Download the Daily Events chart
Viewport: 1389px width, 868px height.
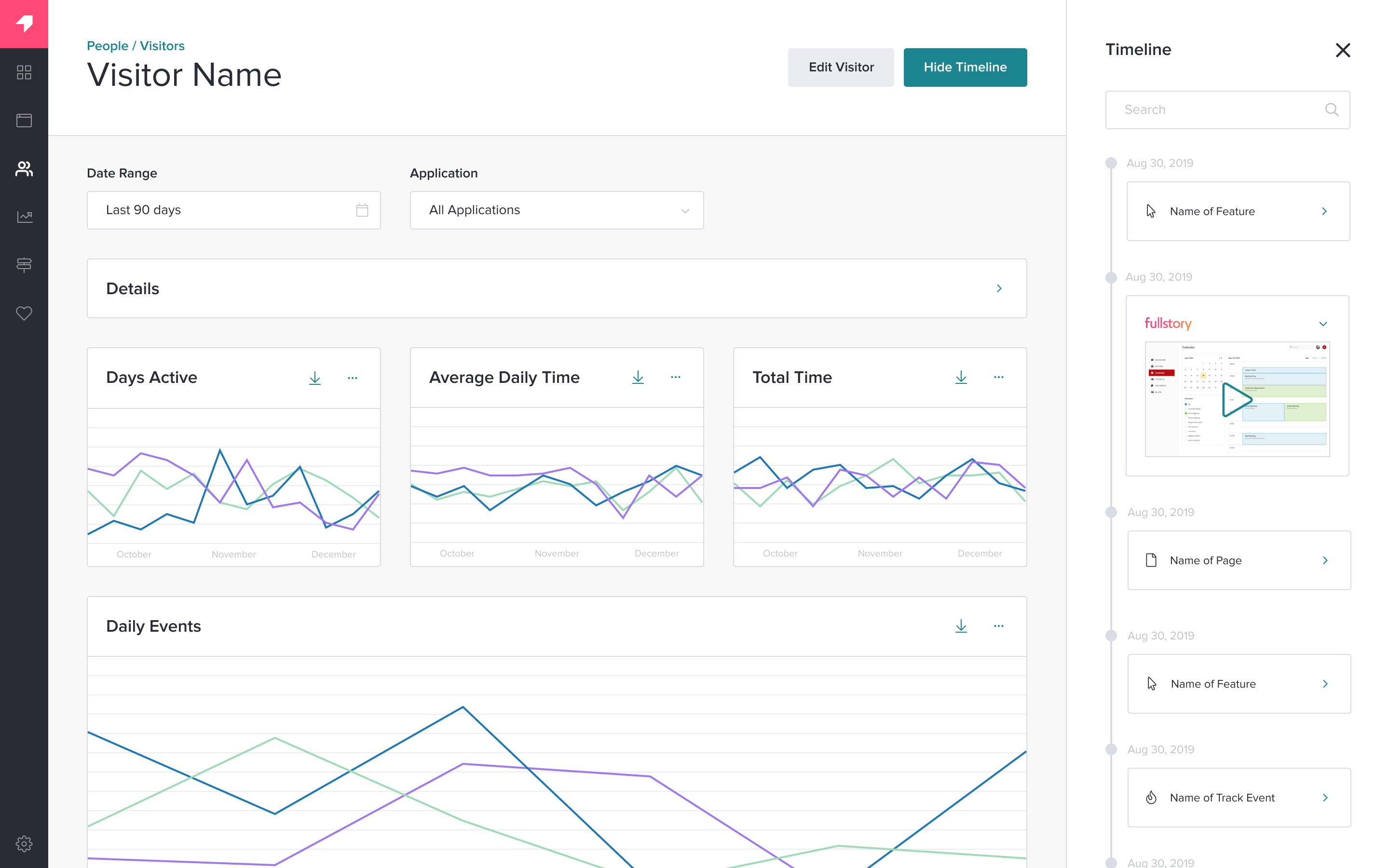961,626
